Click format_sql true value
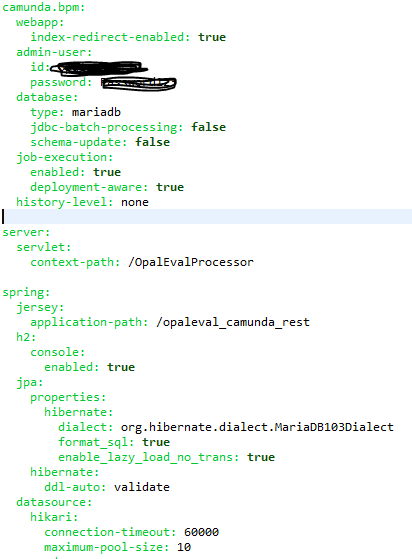 (156, 442)
